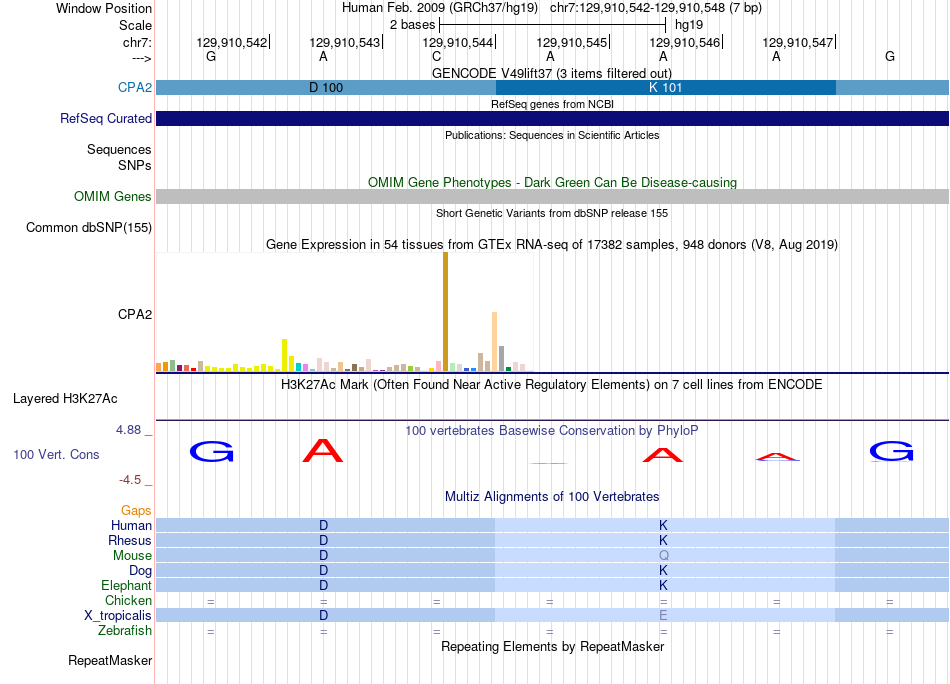Click the gray OMIM Genes item bar

pos(553,196)
